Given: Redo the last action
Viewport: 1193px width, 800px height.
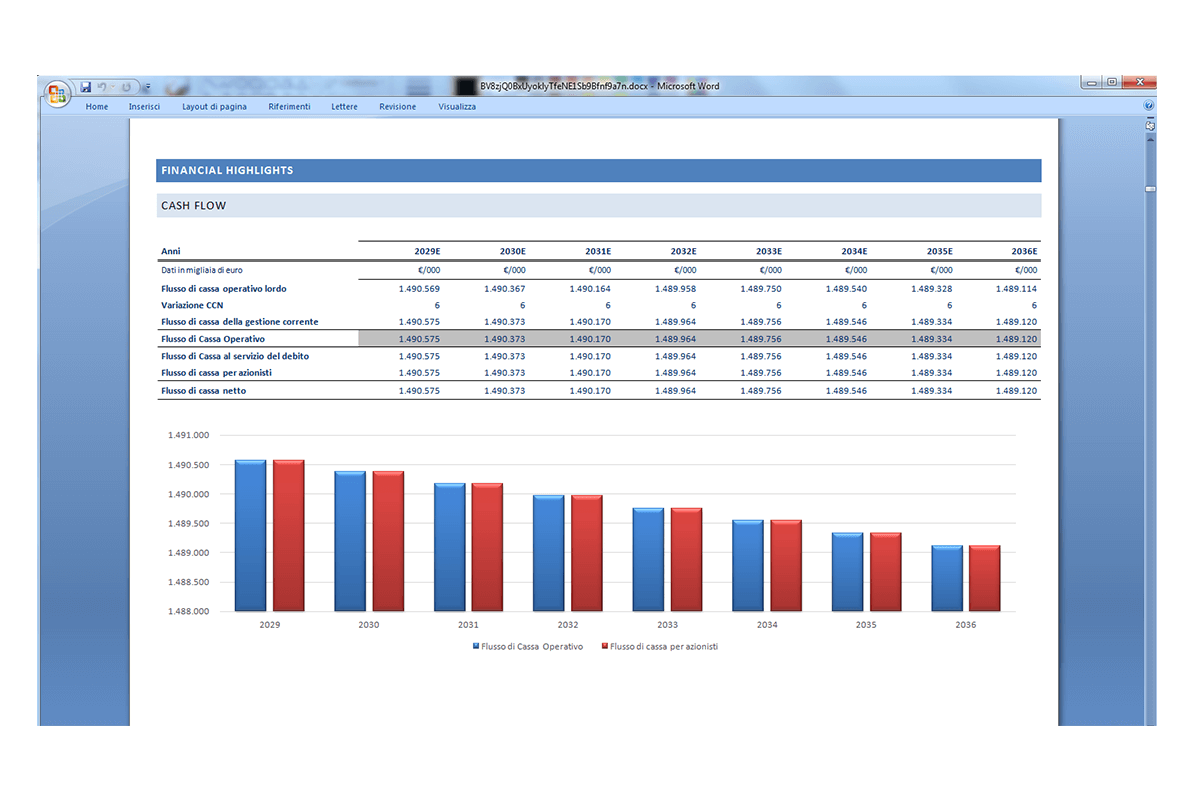Looking at the screenshot, I should coord(126,87).
